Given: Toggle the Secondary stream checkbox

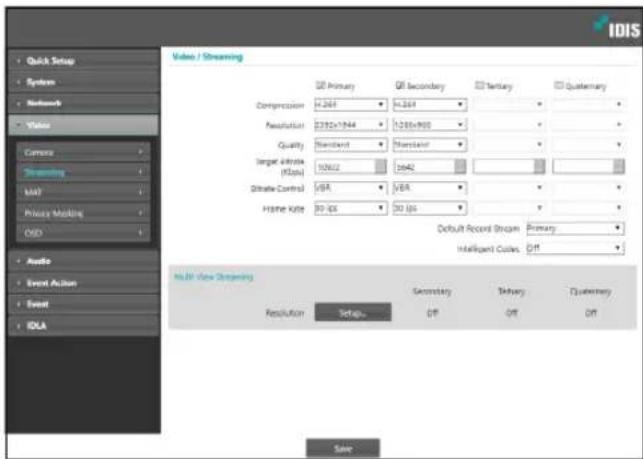Looking at the screenshot, I should (400, 85).
